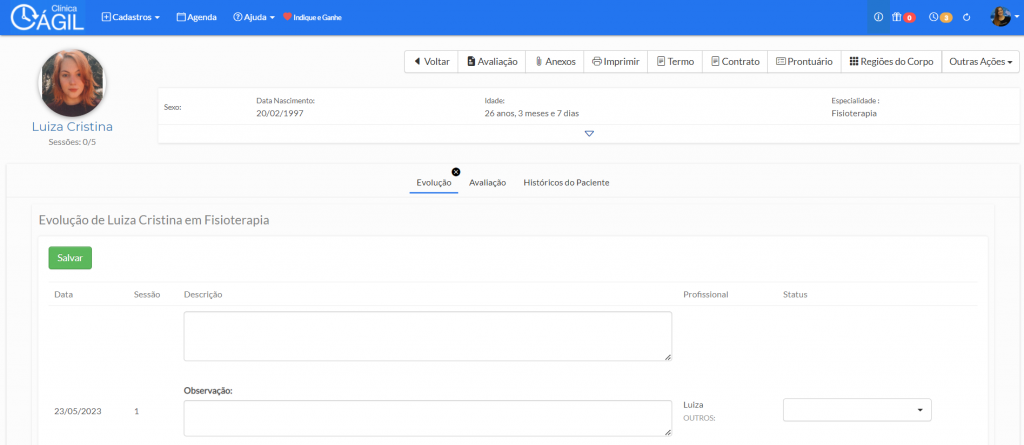1024x445 pixels.
Task: Open user profile avatar menu
Action: tap(1001, 17)
